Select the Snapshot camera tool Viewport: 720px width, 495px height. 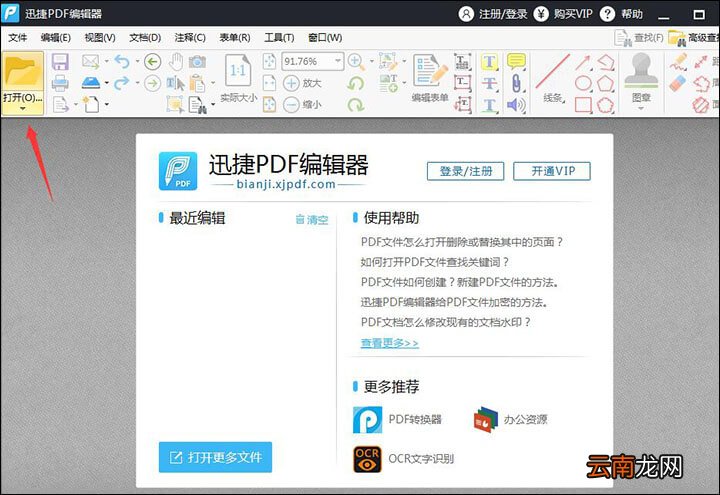pyautogui.click(x=197, y=61)
